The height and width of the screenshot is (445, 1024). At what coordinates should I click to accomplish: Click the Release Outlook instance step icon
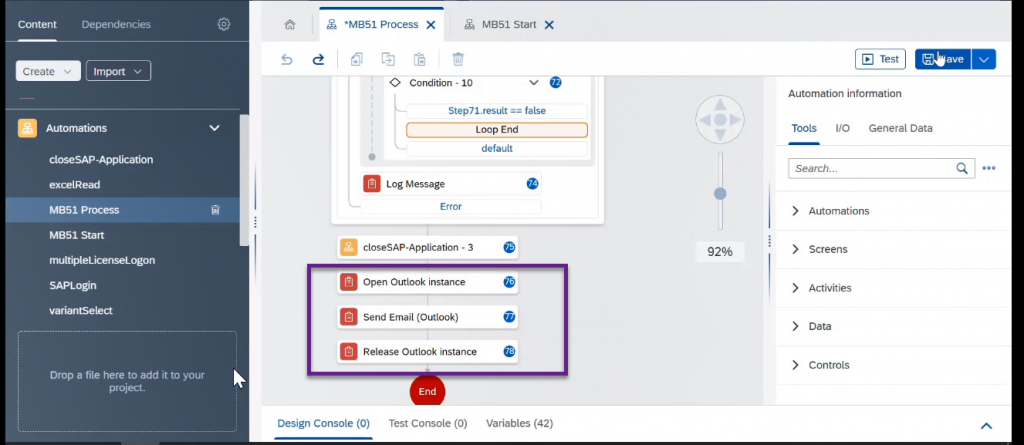tap(348, 352)
